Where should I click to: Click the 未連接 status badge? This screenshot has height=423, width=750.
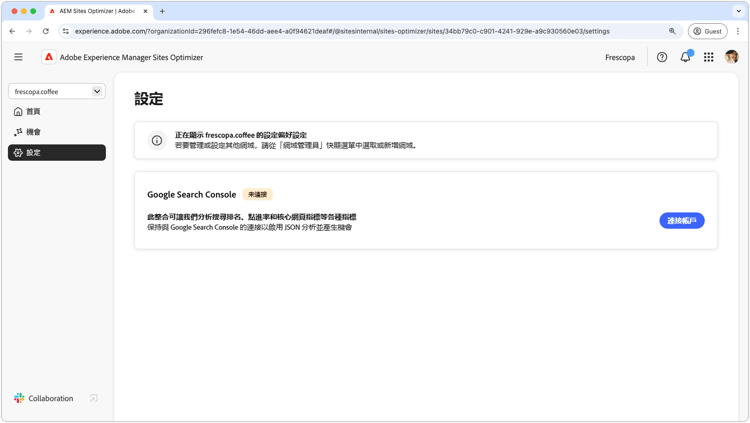point(257,194)
